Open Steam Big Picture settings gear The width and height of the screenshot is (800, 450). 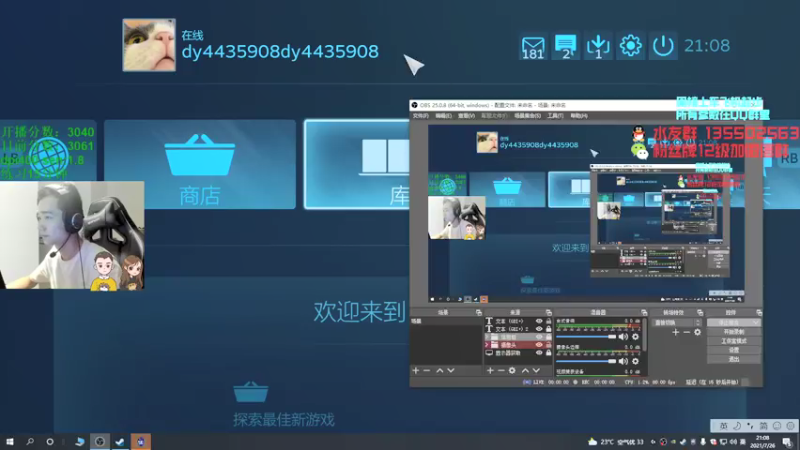click(x=631, y=46)
